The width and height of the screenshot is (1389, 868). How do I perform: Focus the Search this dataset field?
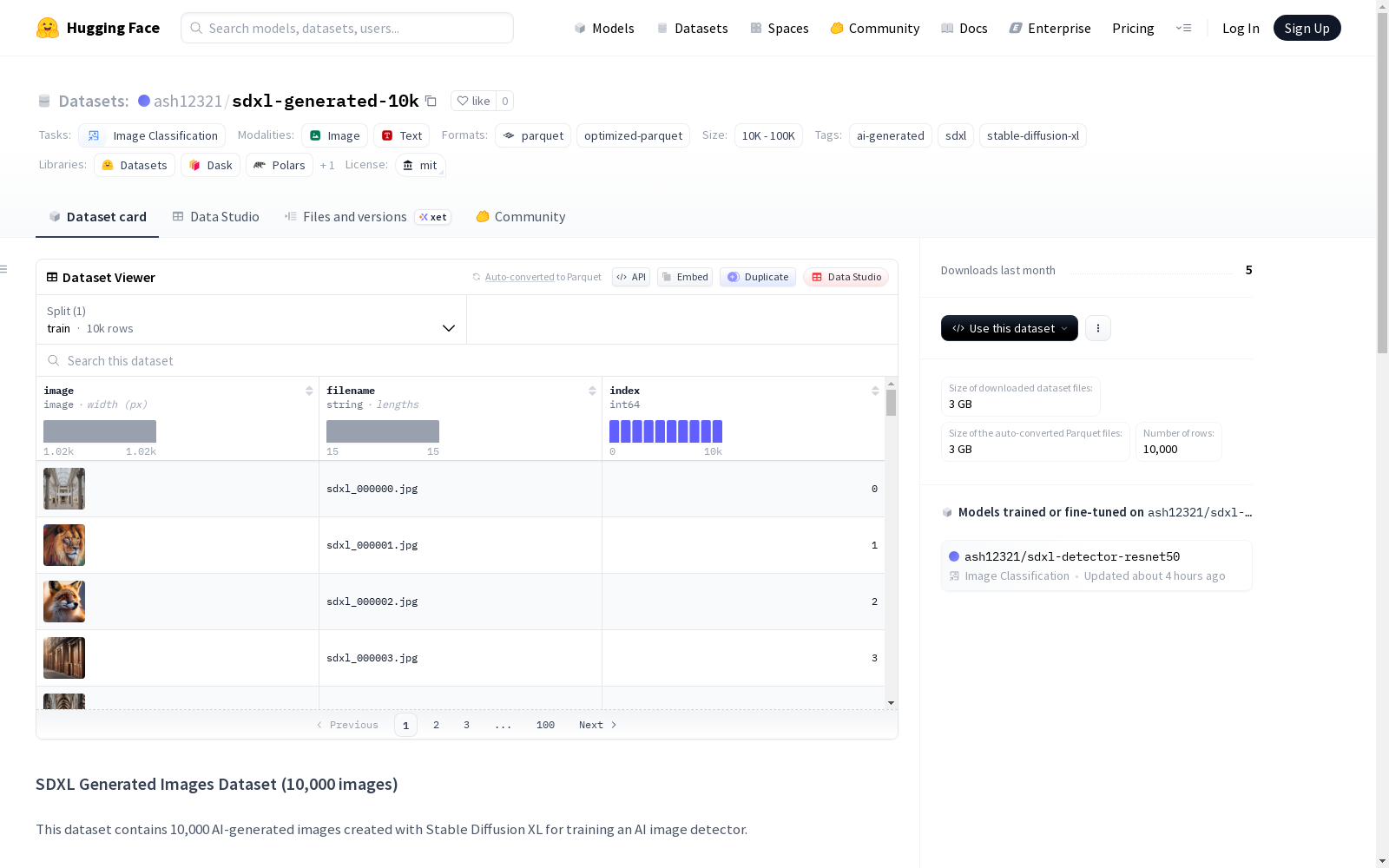[467, 360]
